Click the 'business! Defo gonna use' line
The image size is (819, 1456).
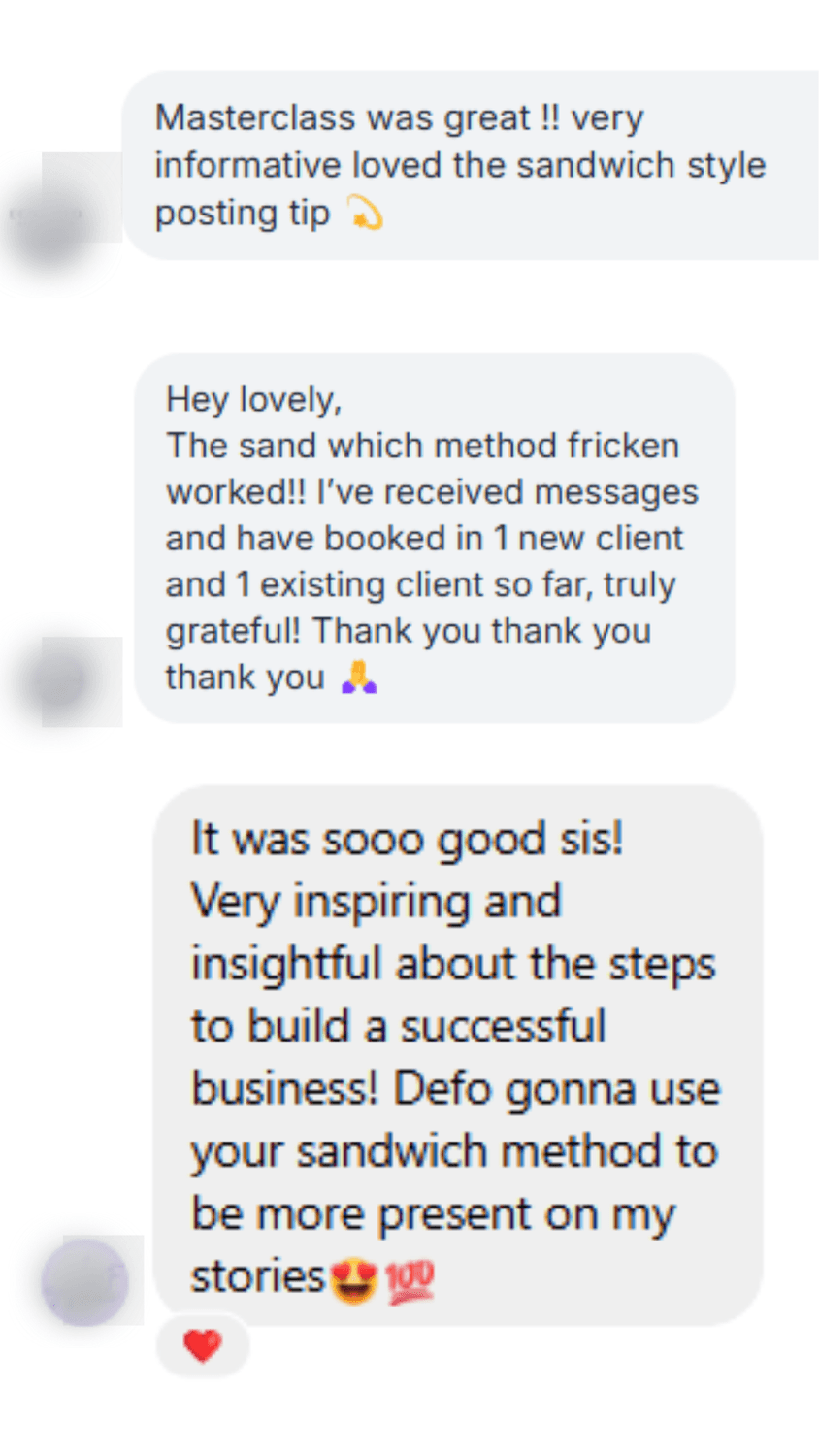pos(455,1088)
